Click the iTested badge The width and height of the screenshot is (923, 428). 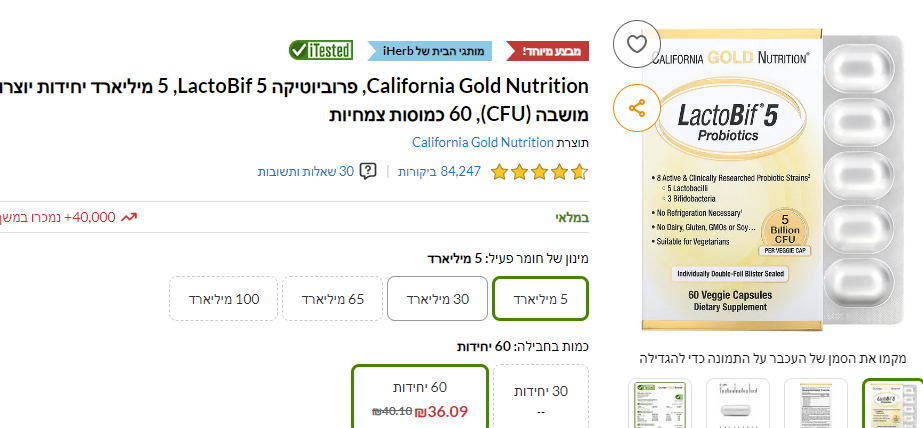coord(321,49)
